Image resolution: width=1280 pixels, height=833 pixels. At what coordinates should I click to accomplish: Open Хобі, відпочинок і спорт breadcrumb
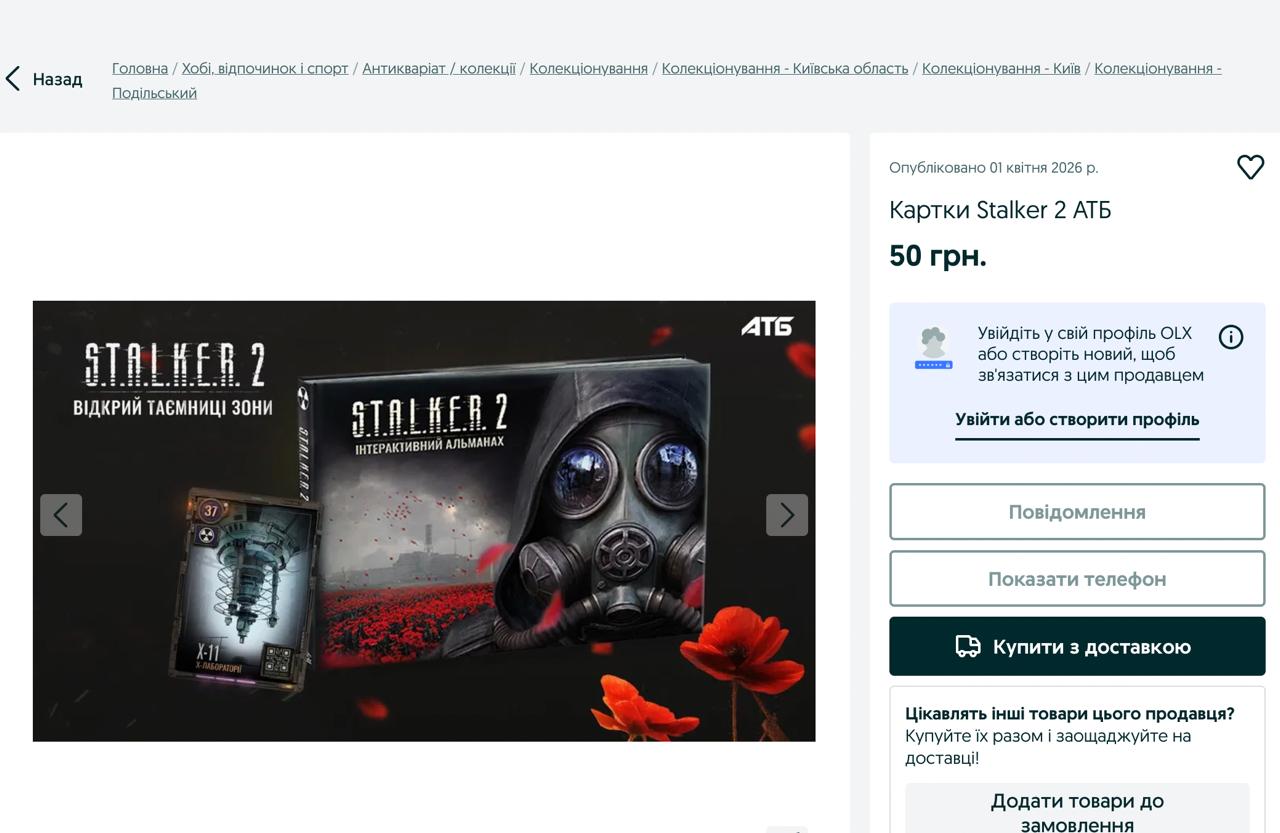click(265, 69)
